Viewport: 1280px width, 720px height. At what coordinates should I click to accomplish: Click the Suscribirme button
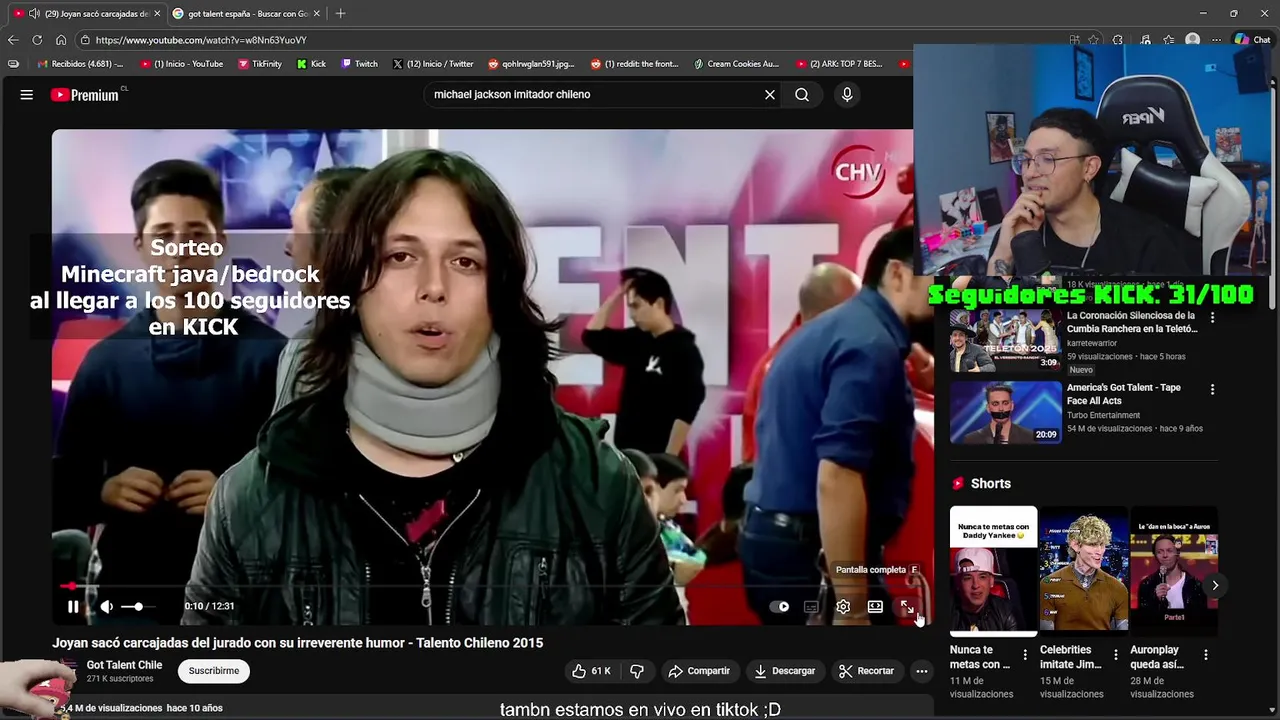[x=214, y=671]
